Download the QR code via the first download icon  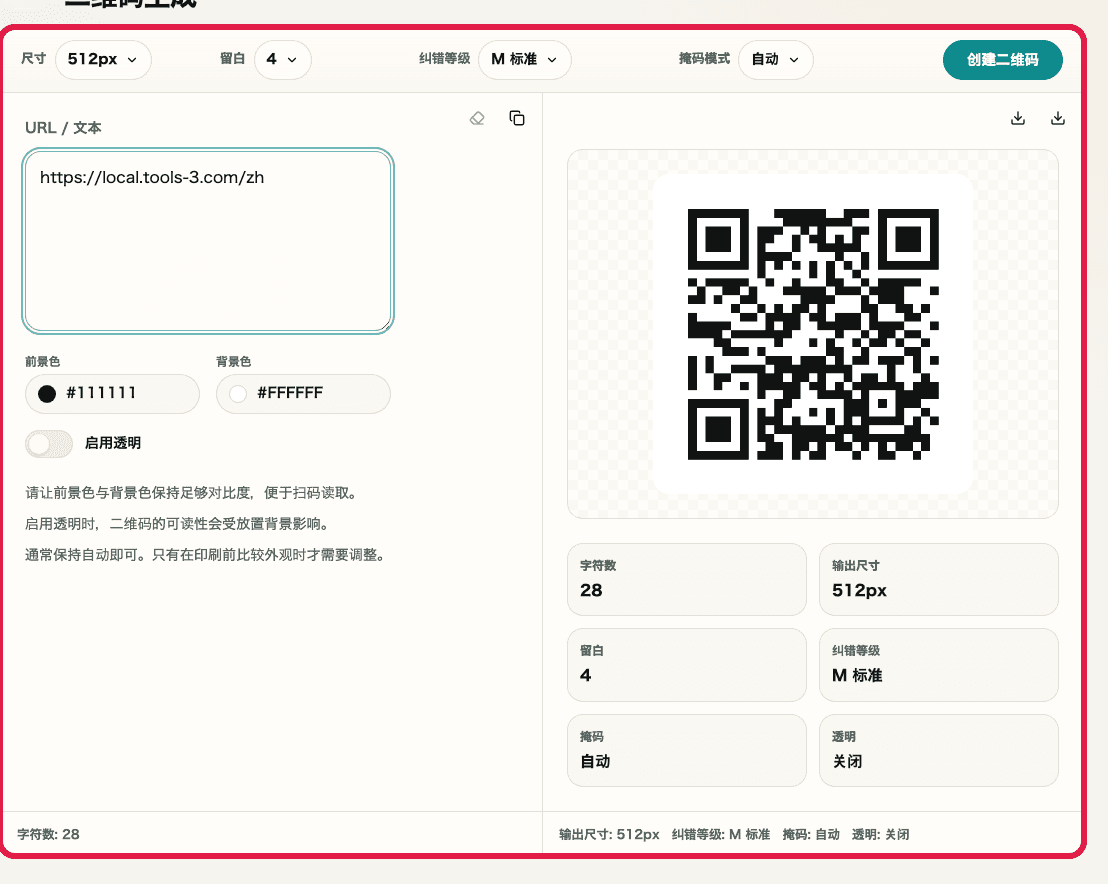[x=1018, y=117]
